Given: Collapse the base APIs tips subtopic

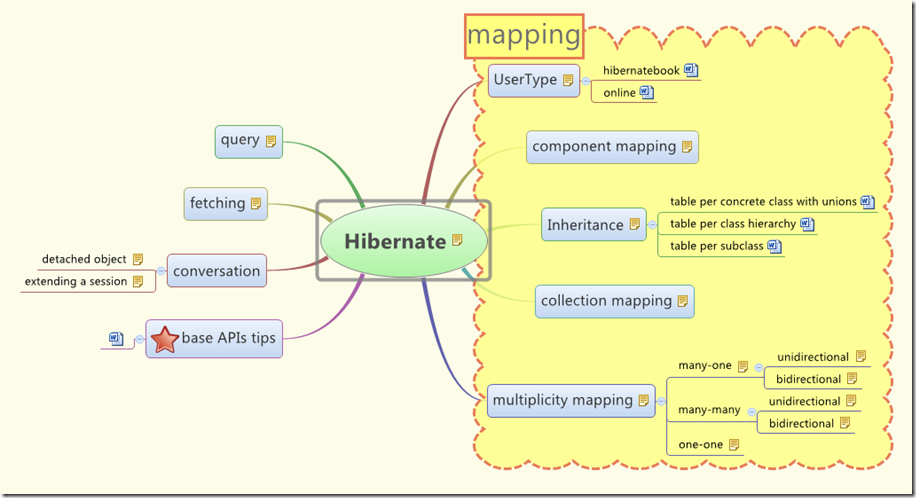Looking at the screenshot, I should coord(139,339).
